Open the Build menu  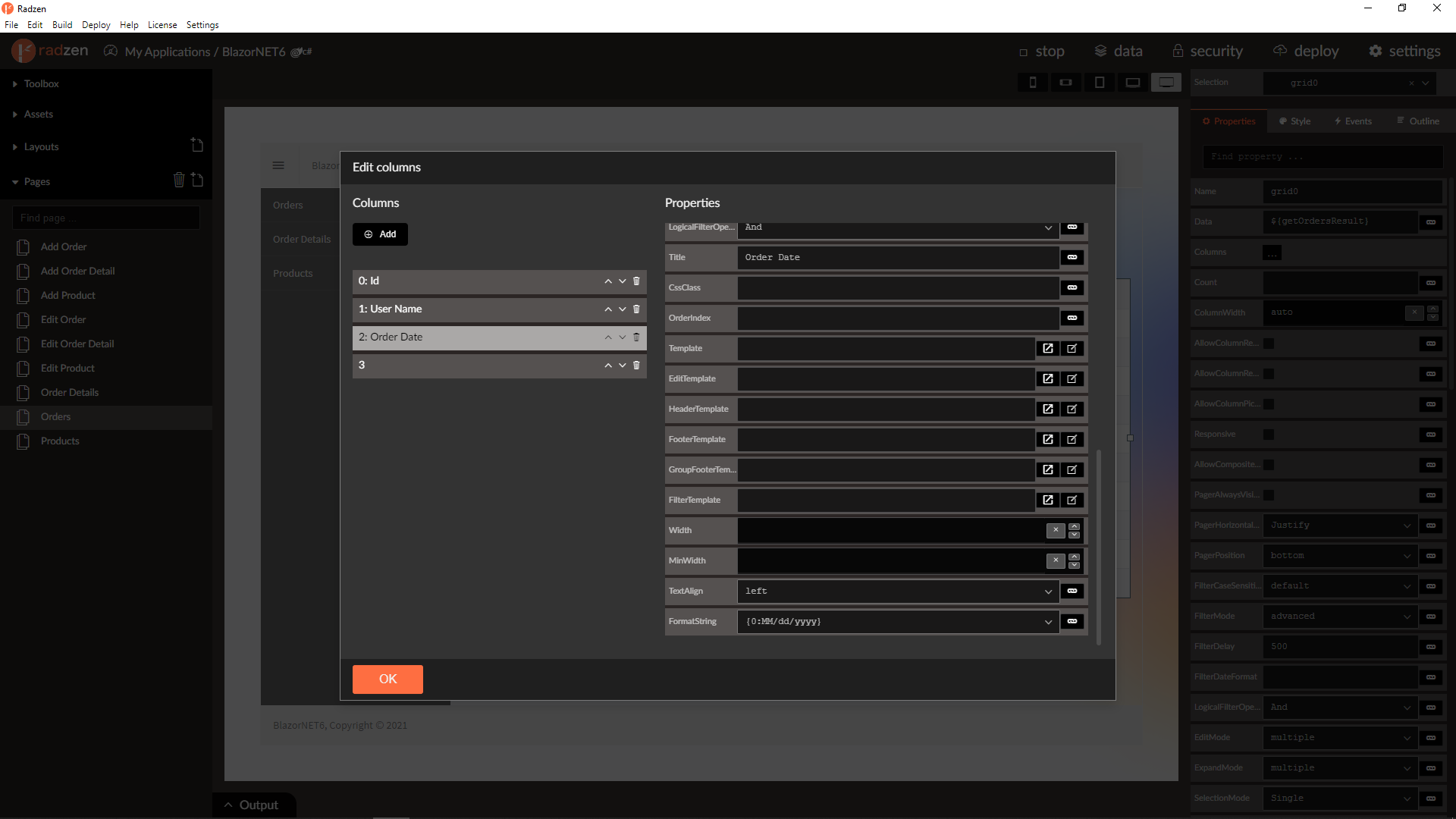pos(62,25)
